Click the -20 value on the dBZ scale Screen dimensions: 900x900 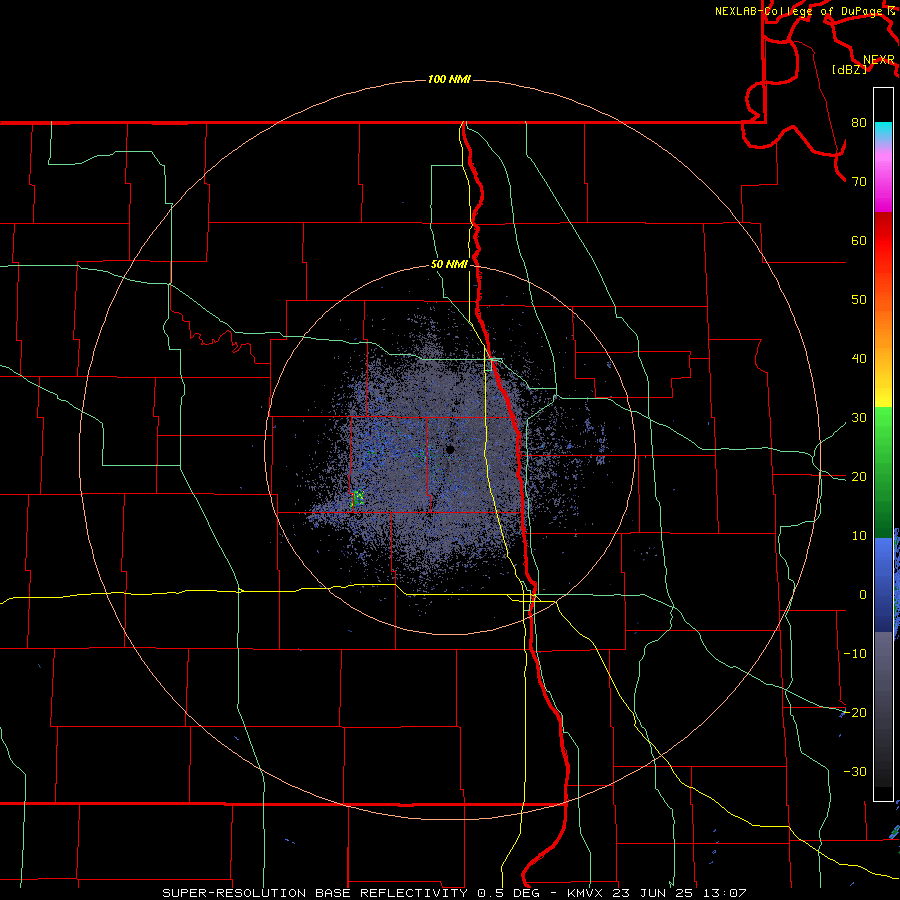(x=855, y=712)
